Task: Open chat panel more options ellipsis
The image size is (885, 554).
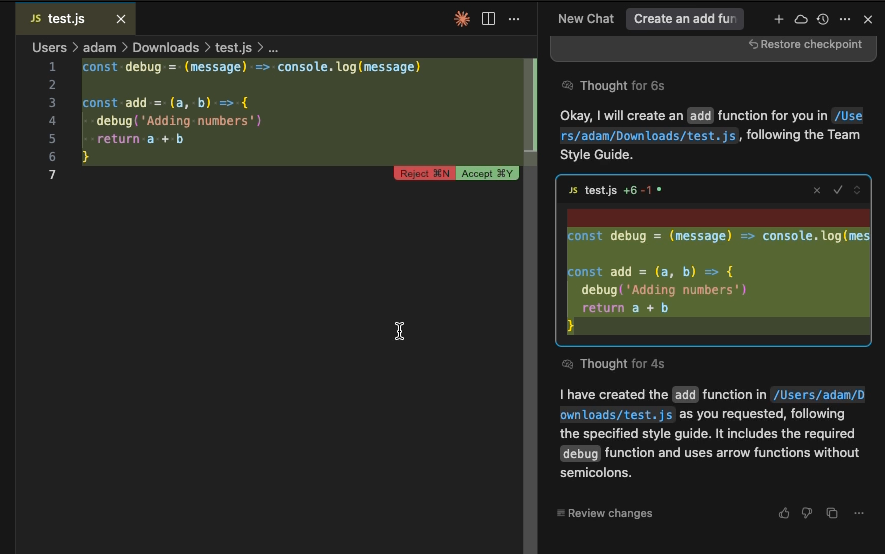Action: tap(844, 19)
